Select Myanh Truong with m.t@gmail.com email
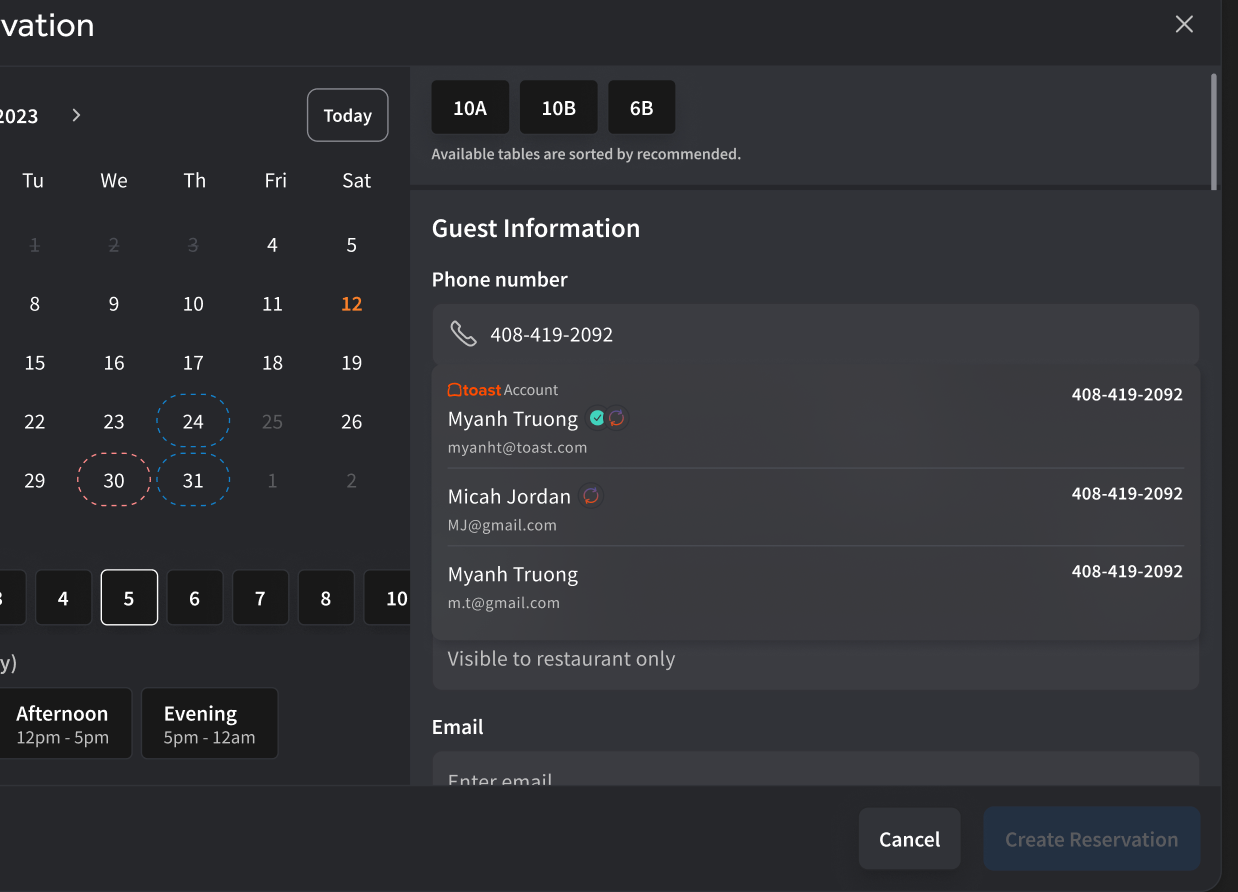The width and height of the screenshot is (1238, 892). pos(815,586)
